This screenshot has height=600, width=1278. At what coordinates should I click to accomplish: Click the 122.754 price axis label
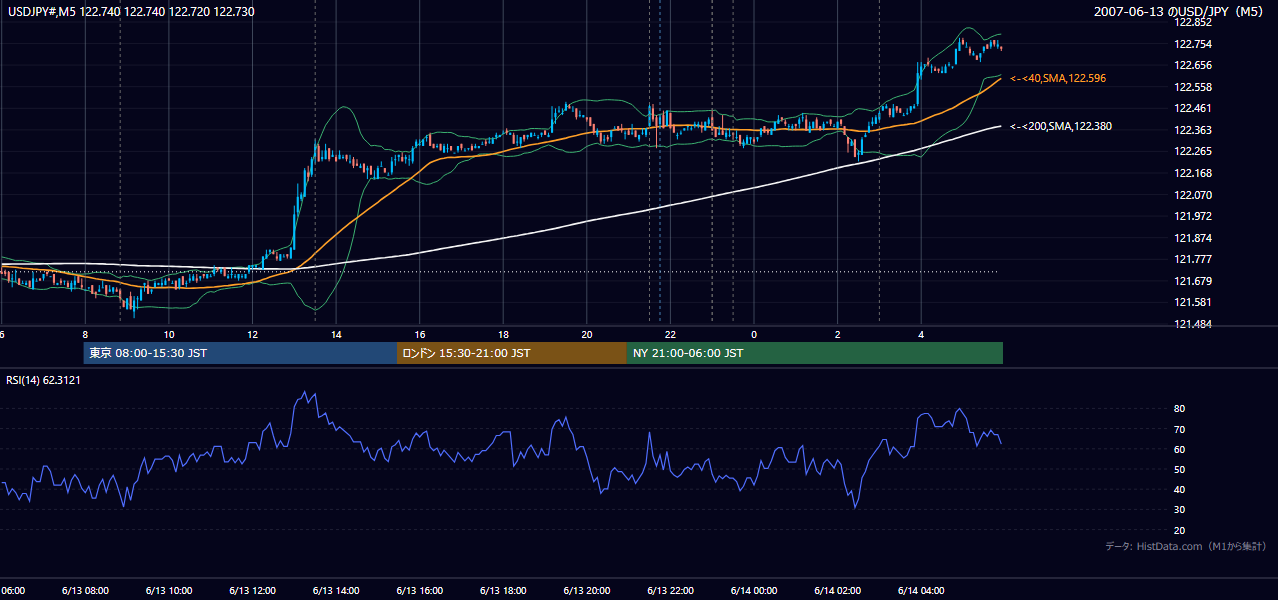[x=1192, y=44]
